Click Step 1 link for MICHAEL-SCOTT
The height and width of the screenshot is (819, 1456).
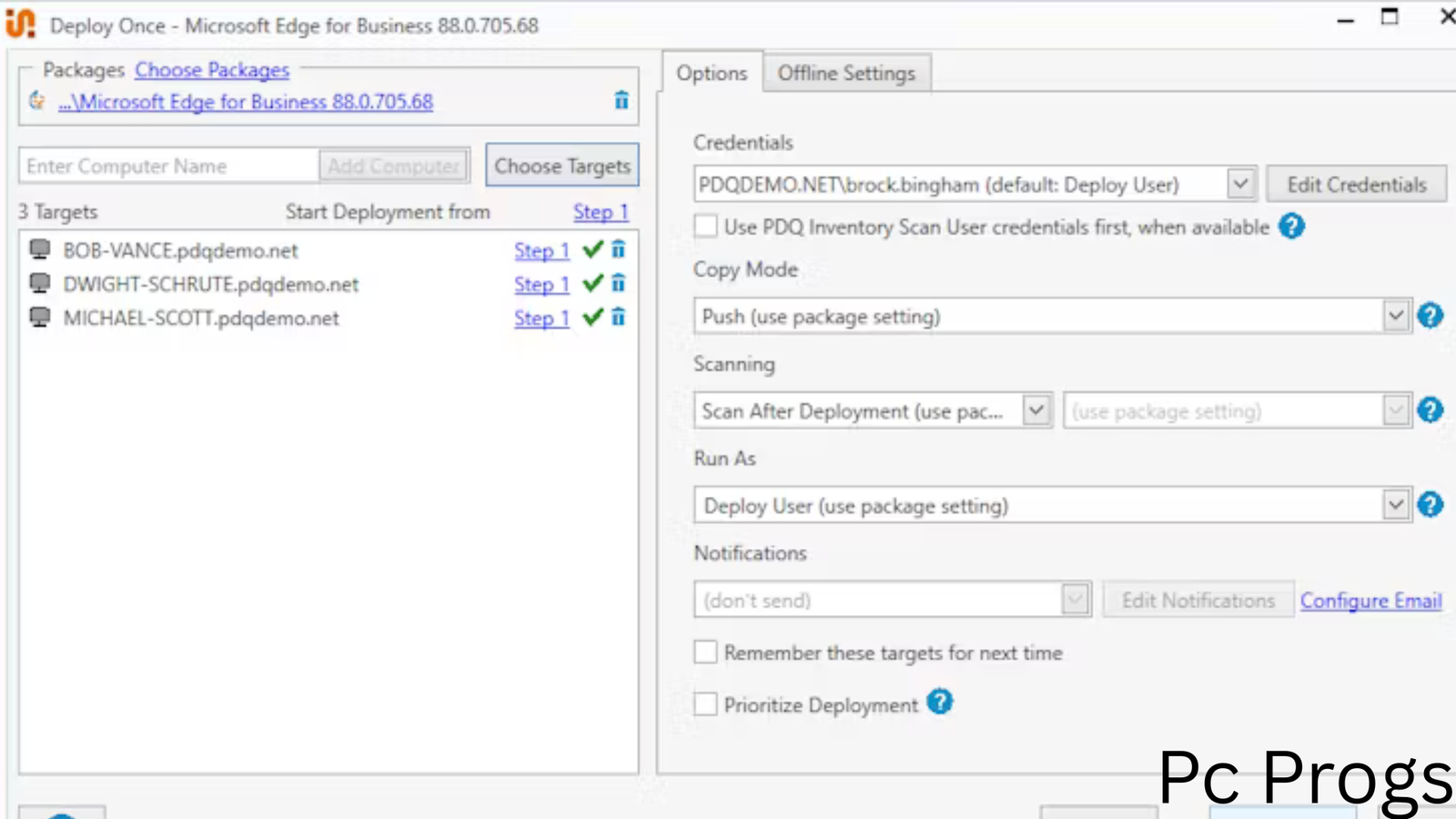point(541,318)
